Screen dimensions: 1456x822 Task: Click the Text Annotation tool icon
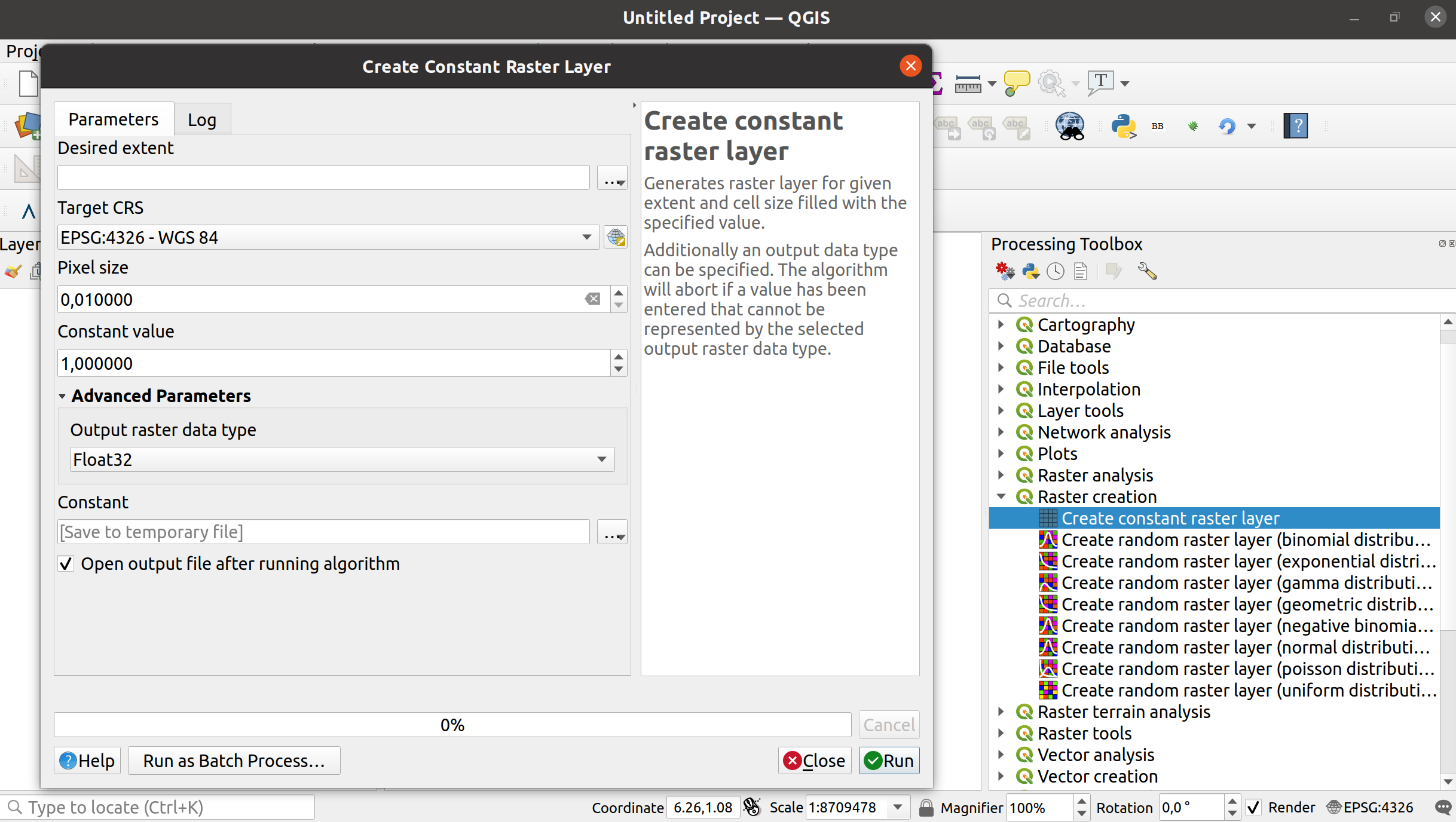click(x=1100, y=83)
